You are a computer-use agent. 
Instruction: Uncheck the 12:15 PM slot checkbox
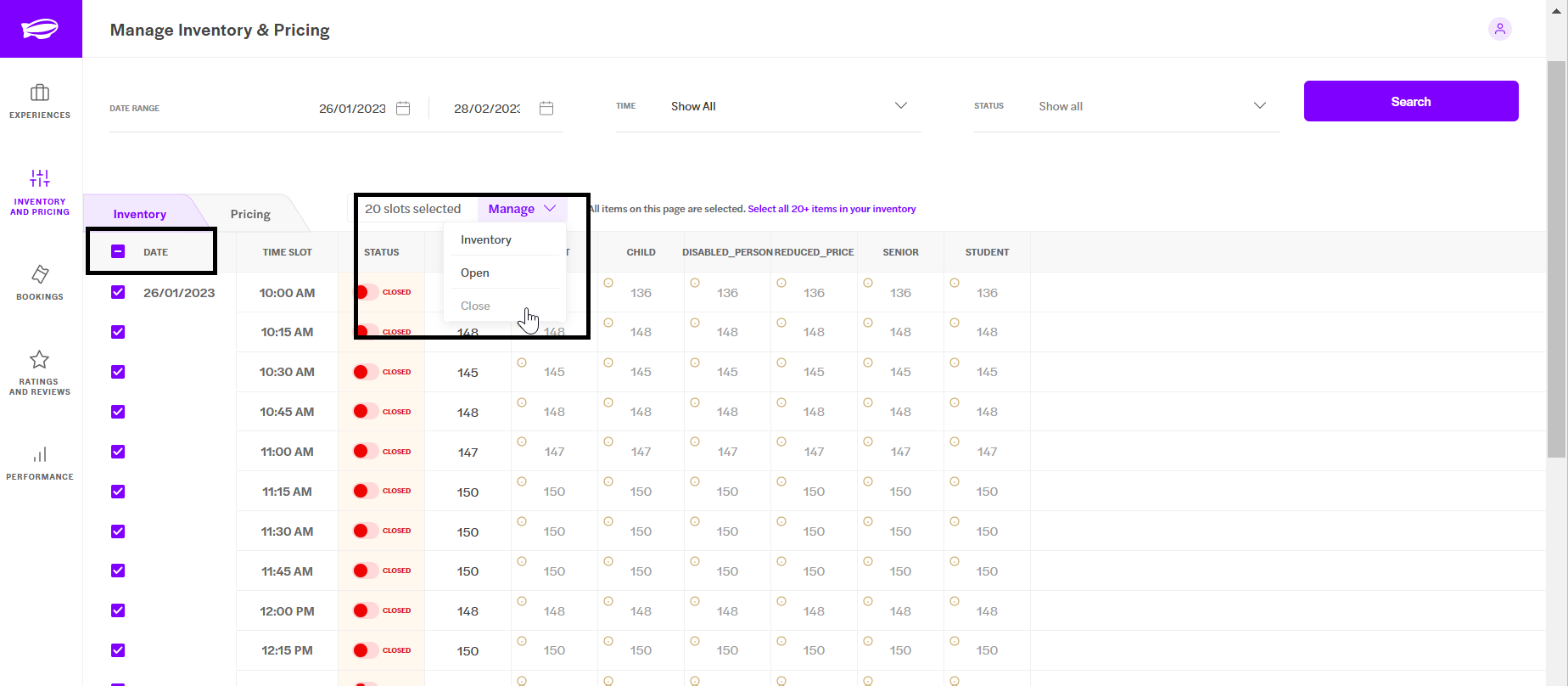[x=118, y=650]
